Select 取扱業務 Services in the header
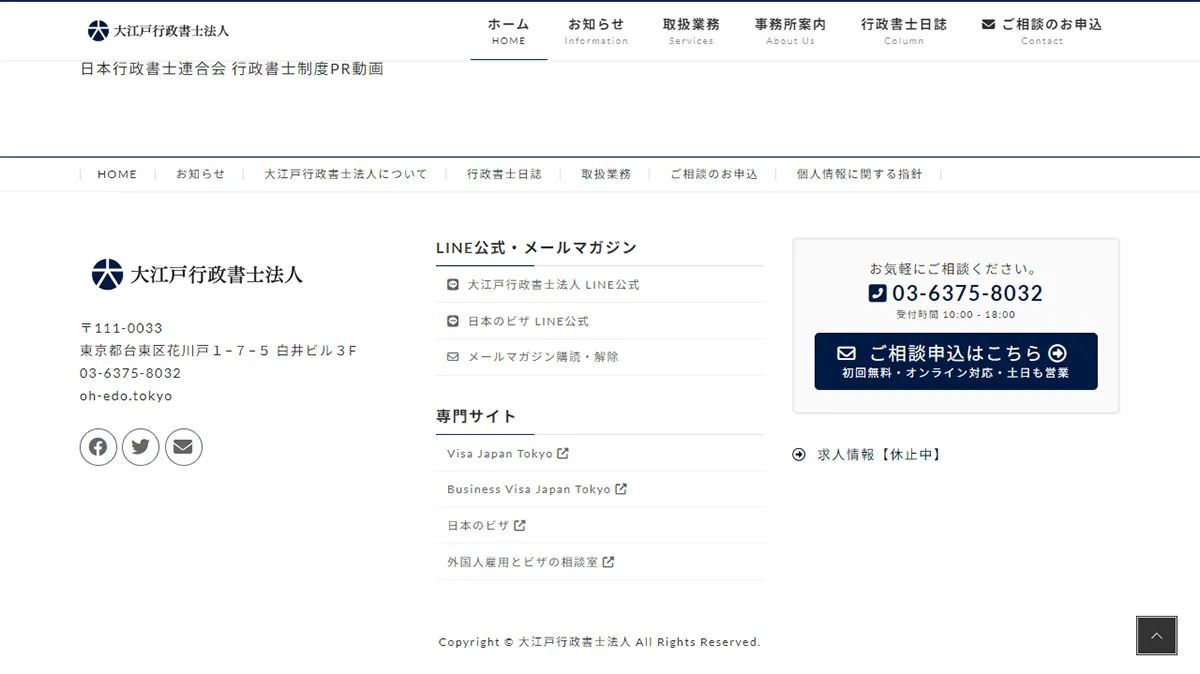This screenshot has height=674, width=1200. (x=691, y=31)
